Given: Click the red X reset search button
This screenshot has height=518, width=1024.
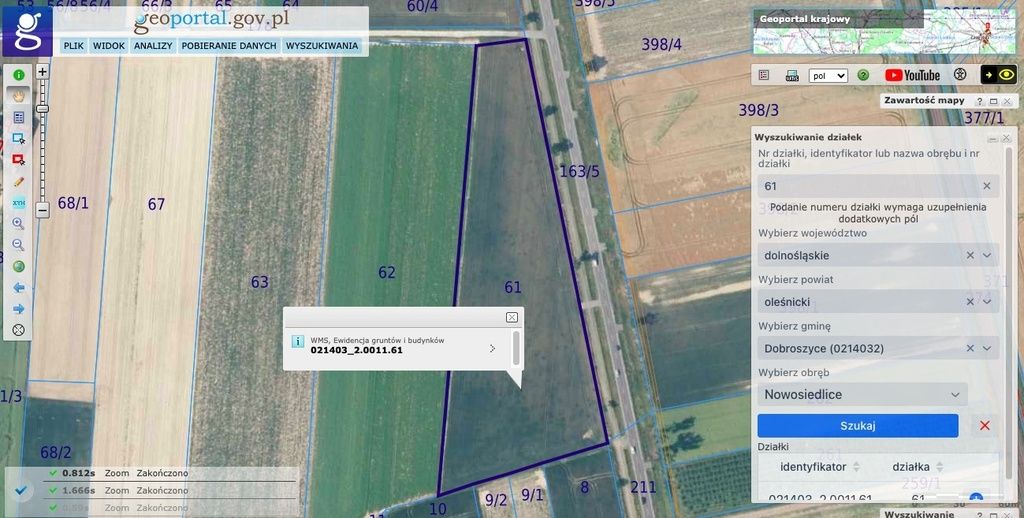Looking at the screenshot, I should click(x=985, y=426).
